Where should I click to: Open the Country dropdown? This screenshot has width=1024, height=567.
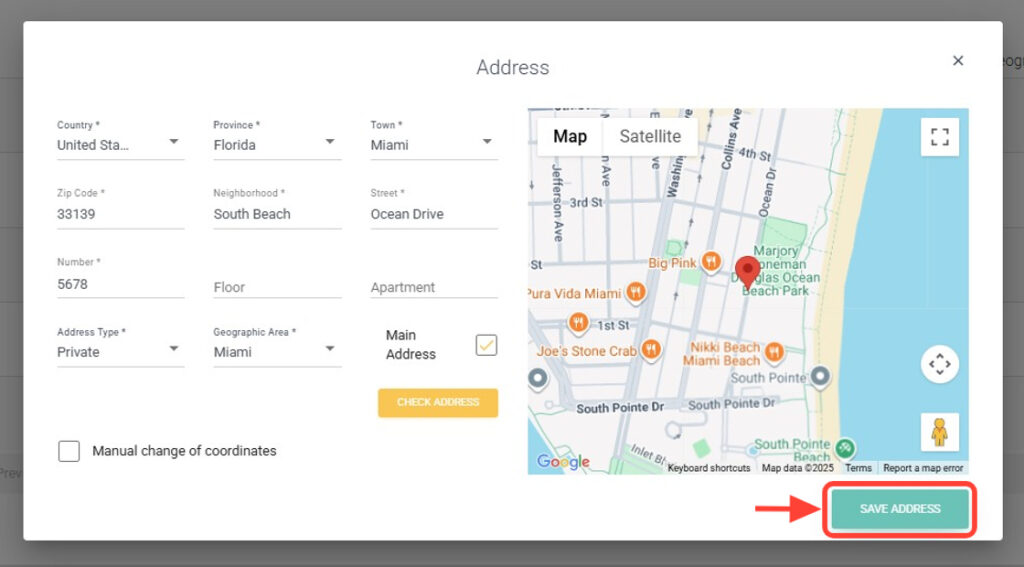[x=120, y=144]
